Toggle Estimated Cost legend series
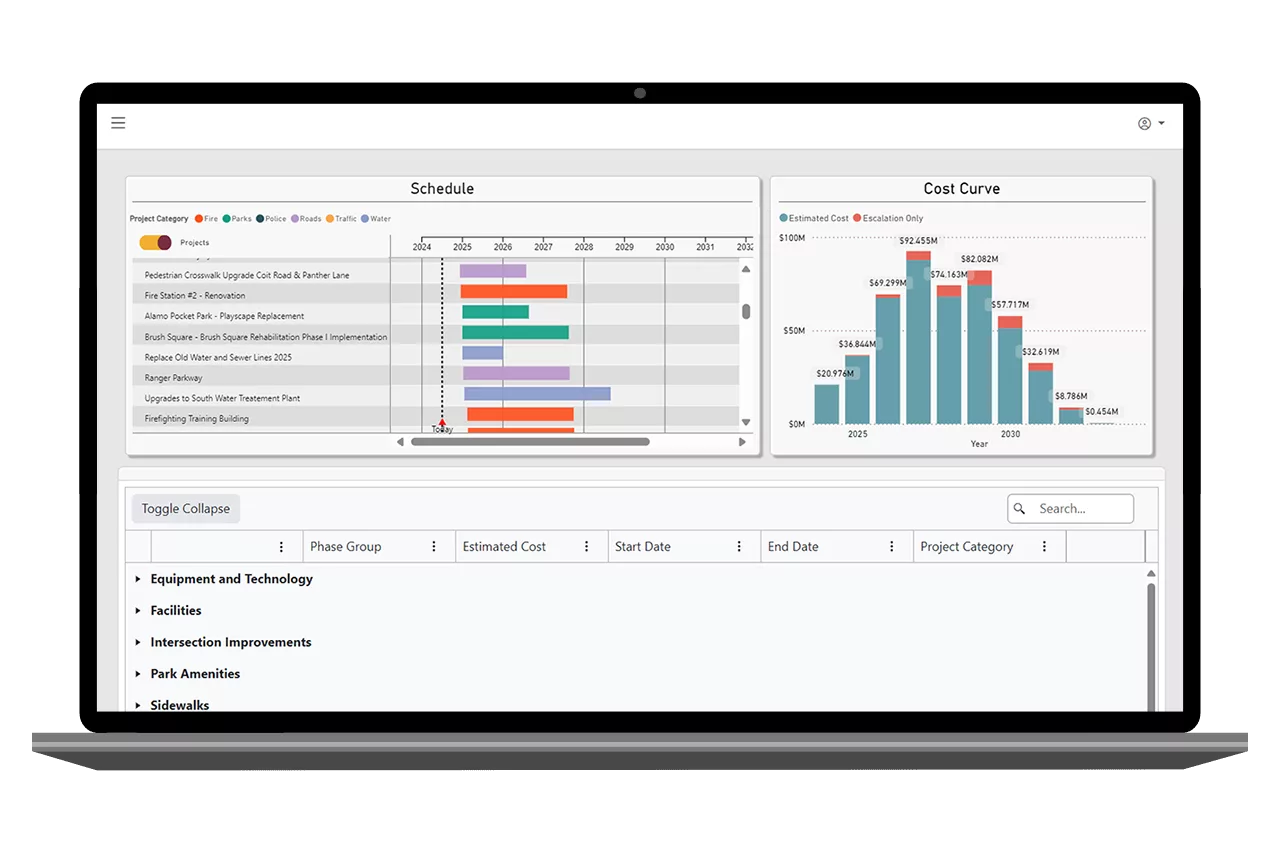This screenshot has width=1280, height=853. click(x=813, y=218)
